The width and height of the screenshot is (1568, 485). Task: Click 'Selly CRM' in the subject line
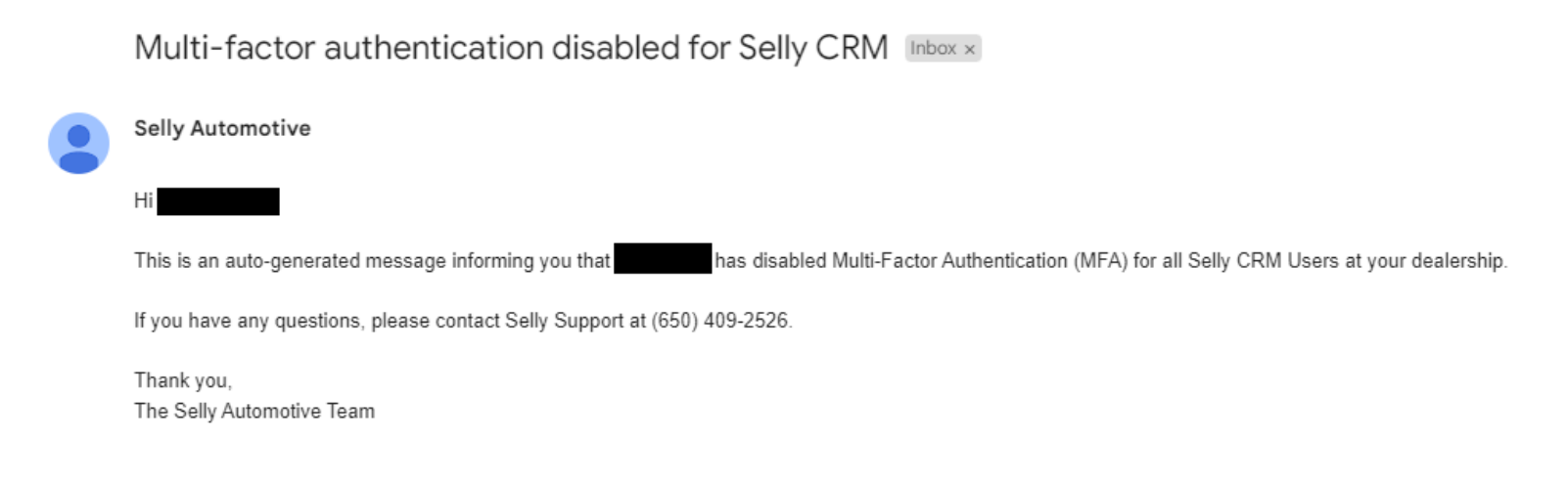click(813, 48)
